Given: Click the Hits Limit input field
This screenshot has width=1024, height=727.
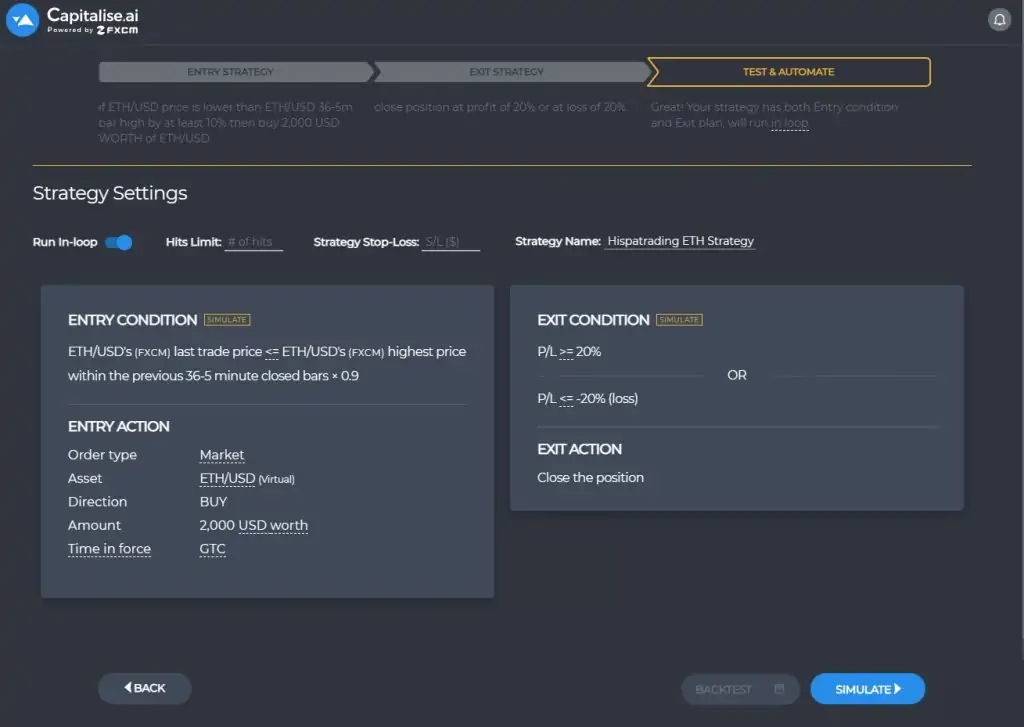Looking at the screenshot, I should pyautogui.click(x=253, y=242).
